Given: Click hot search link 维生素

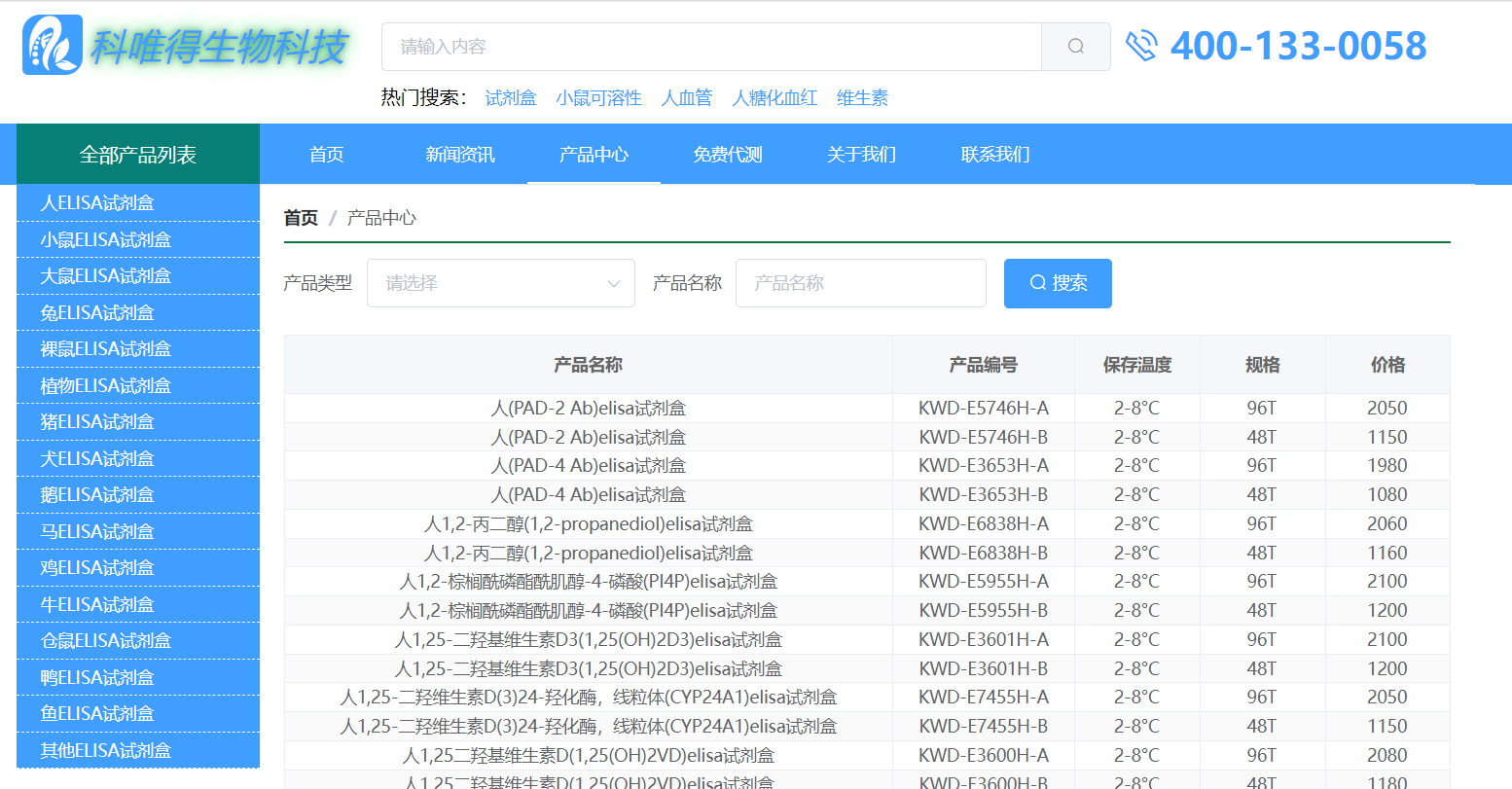Looking at the screenshot, I should (x=862, y=97).
